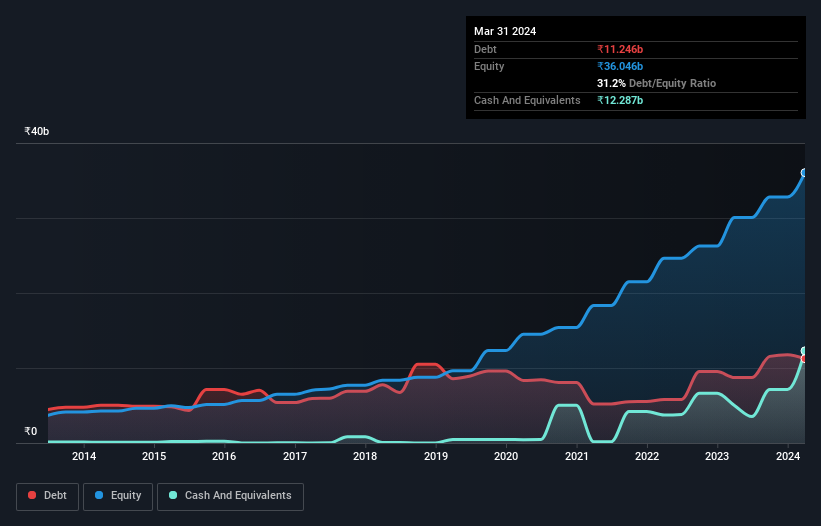Click the tooltip Cash And Equivalents label

tap(527, 100)
